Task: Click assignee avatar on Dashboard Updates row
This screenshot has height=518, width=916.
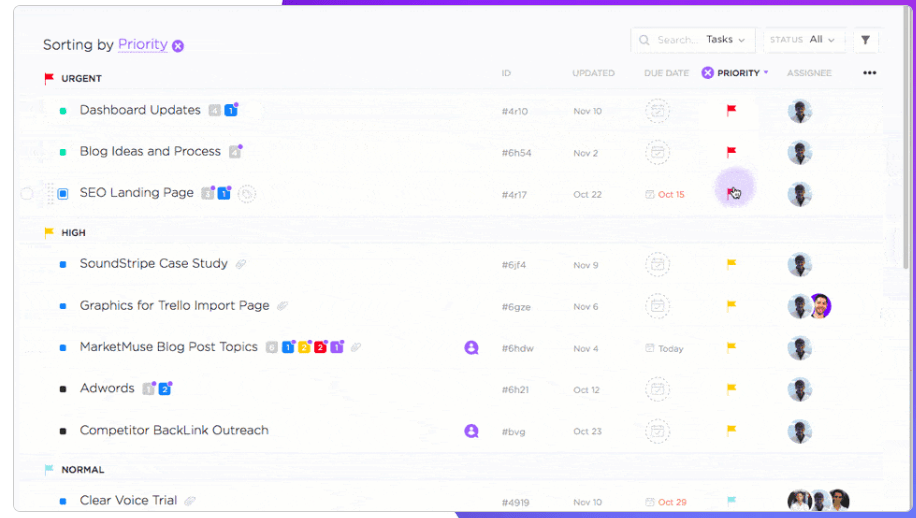Action: (x=800, y=111)
